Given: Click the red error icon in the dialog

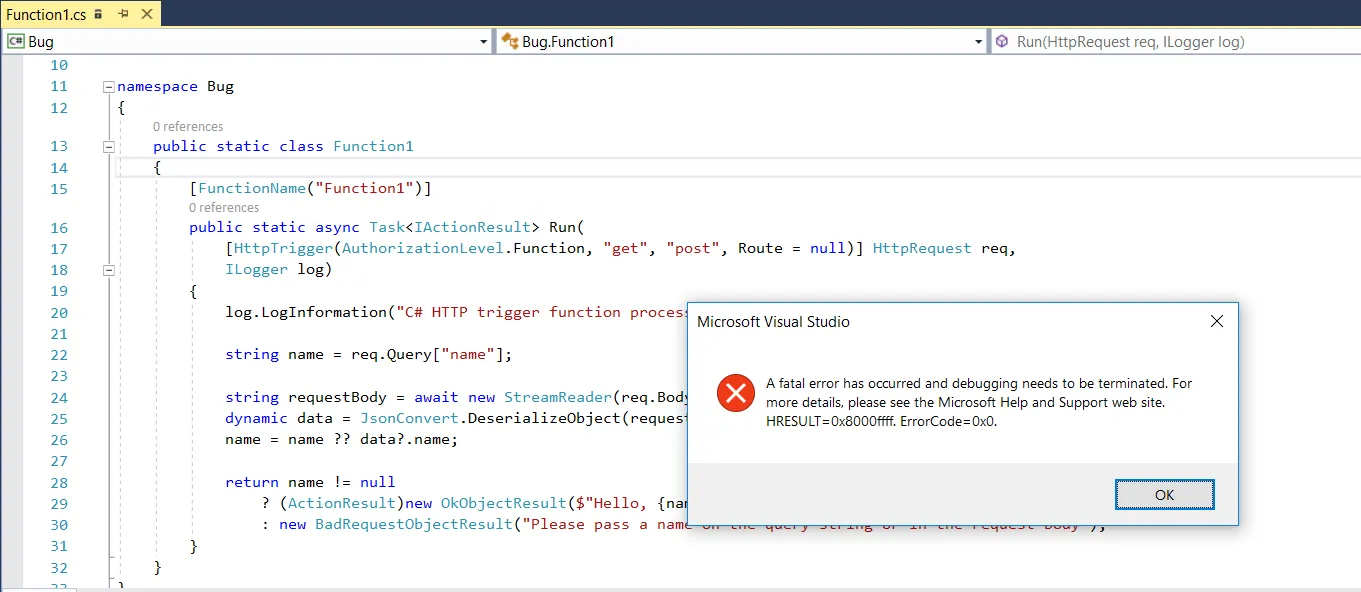Looking at the screenshot, I should coord(735,393).
